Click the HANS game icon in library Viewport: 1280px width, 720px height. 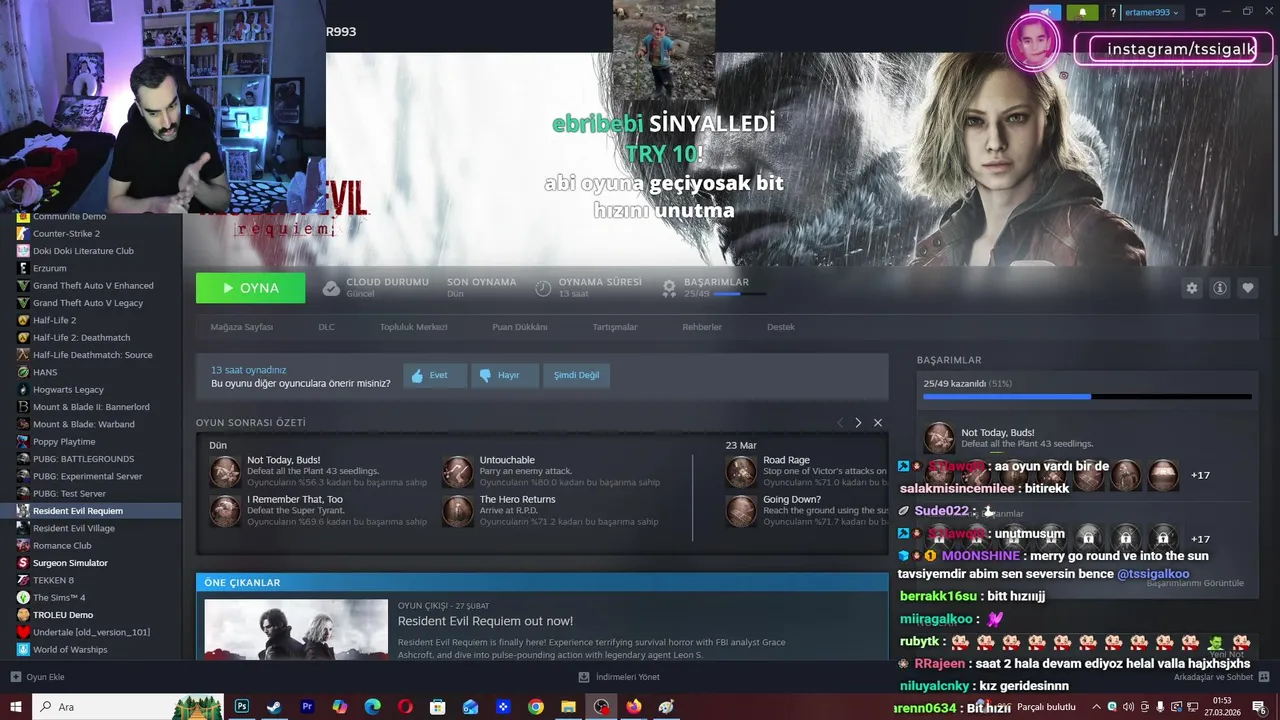24,372
